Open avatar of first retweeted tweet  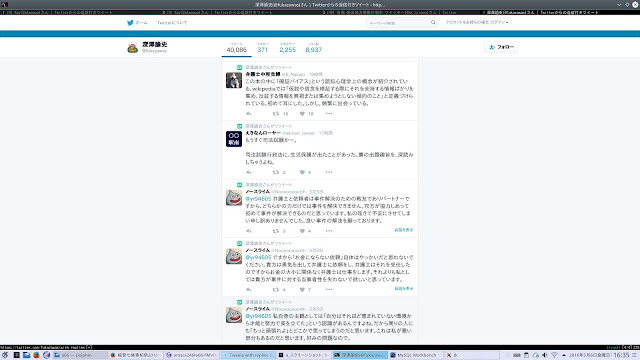tap(234, 80)
